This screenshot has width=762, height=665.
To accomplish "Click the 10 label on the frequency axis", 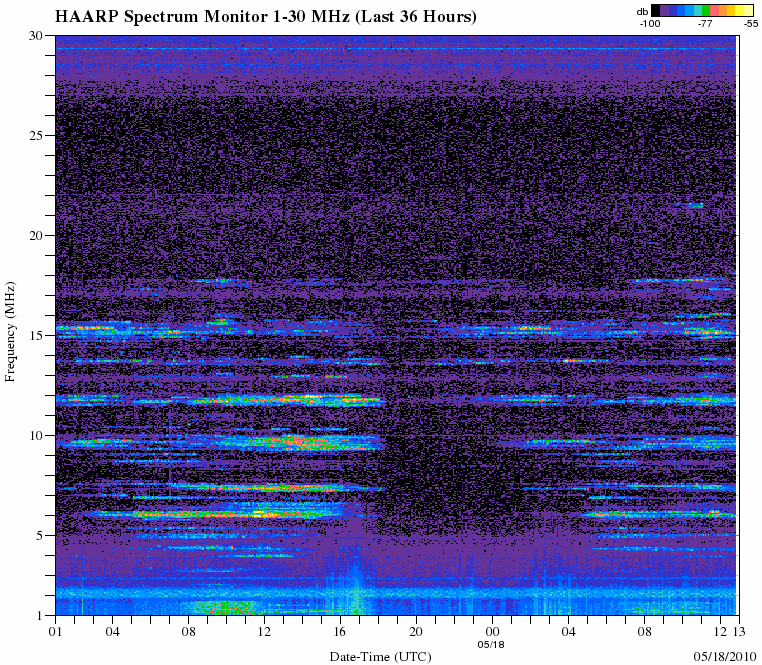I will tap(37, 435).
